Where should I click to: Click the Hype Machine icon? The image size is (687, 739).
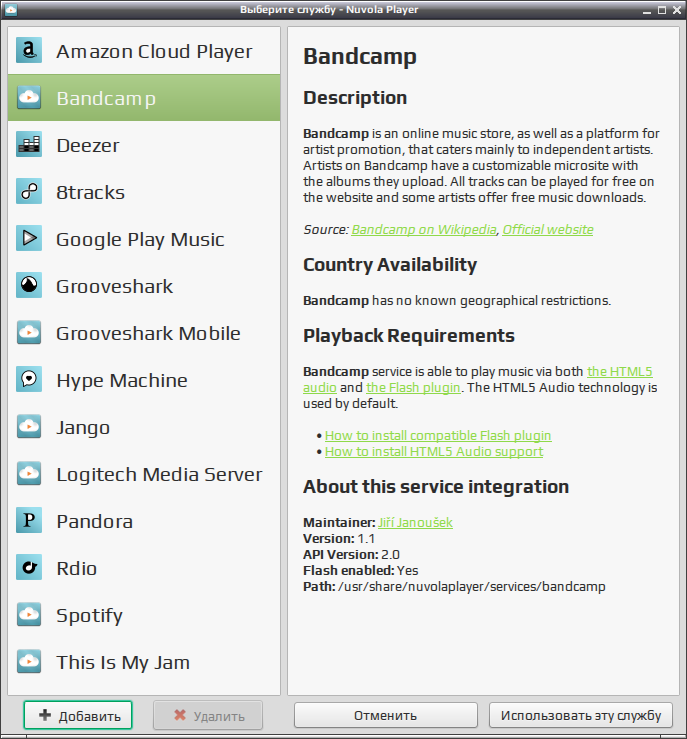tap(29, 379)
